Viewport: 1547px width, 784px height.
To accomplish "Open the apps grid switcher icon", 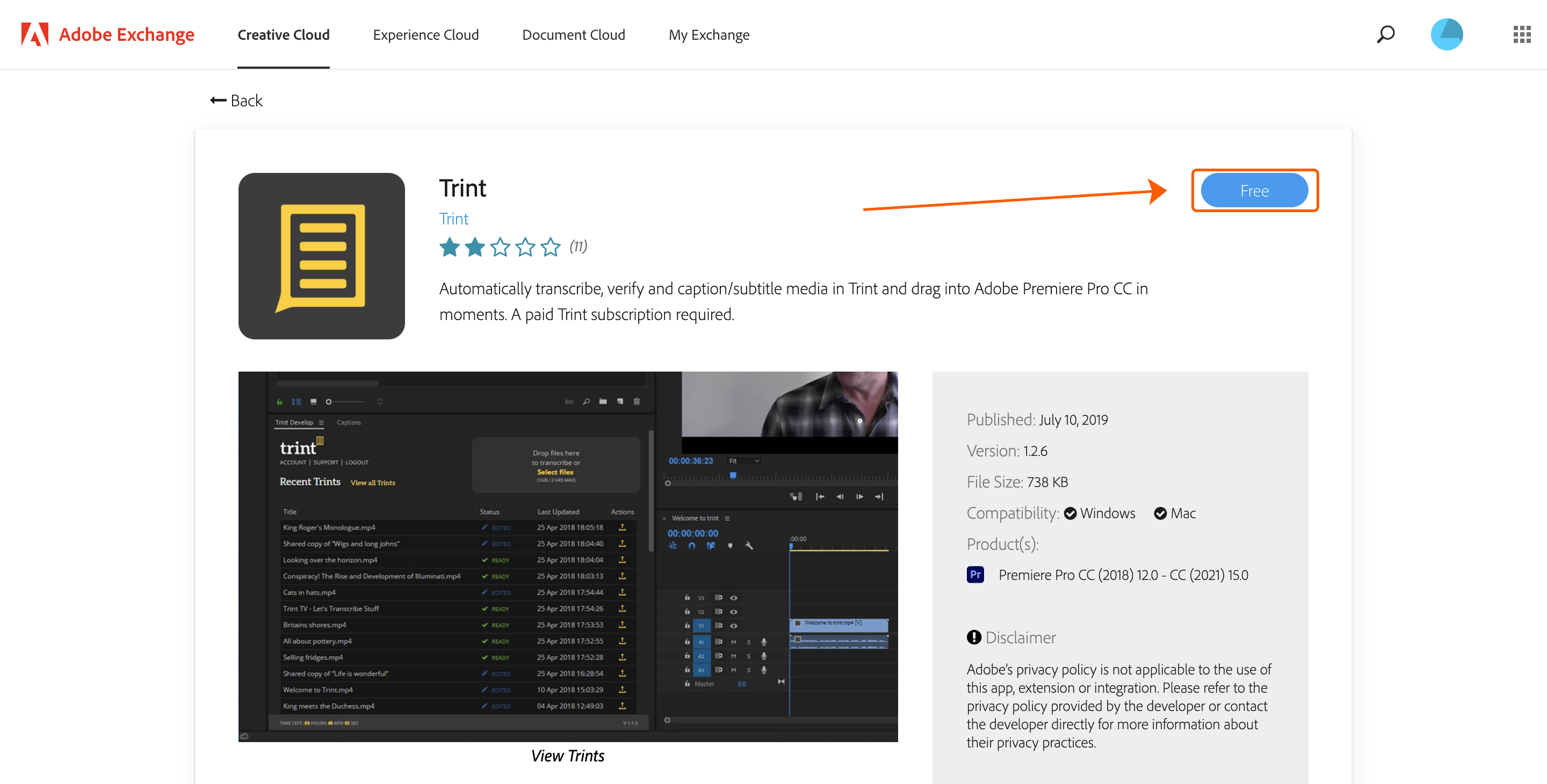I will 1522,34.
